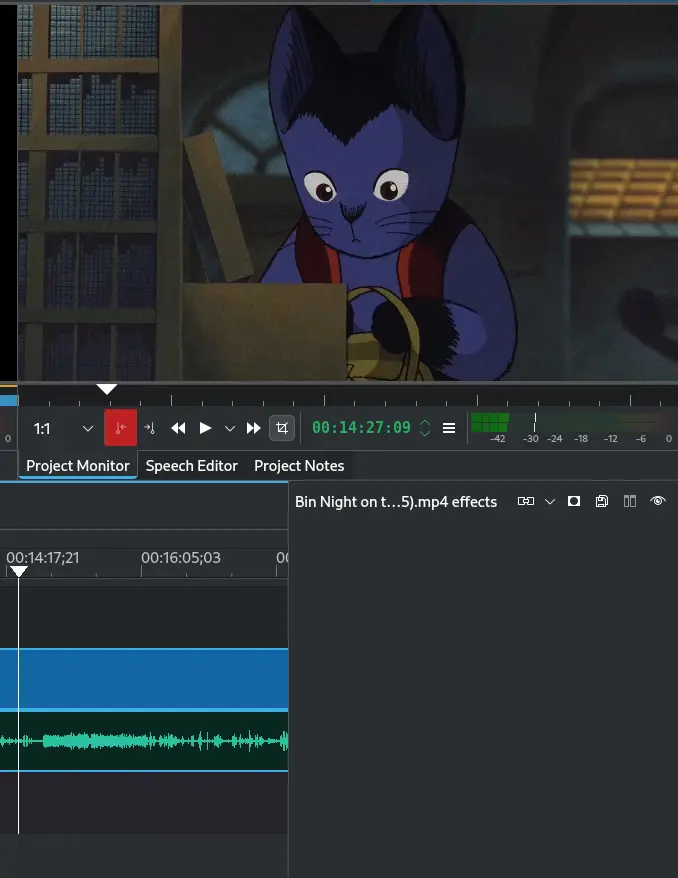Select the blue video clip in timeline
The height and width of the screenshot is (878, 678).
144,679
